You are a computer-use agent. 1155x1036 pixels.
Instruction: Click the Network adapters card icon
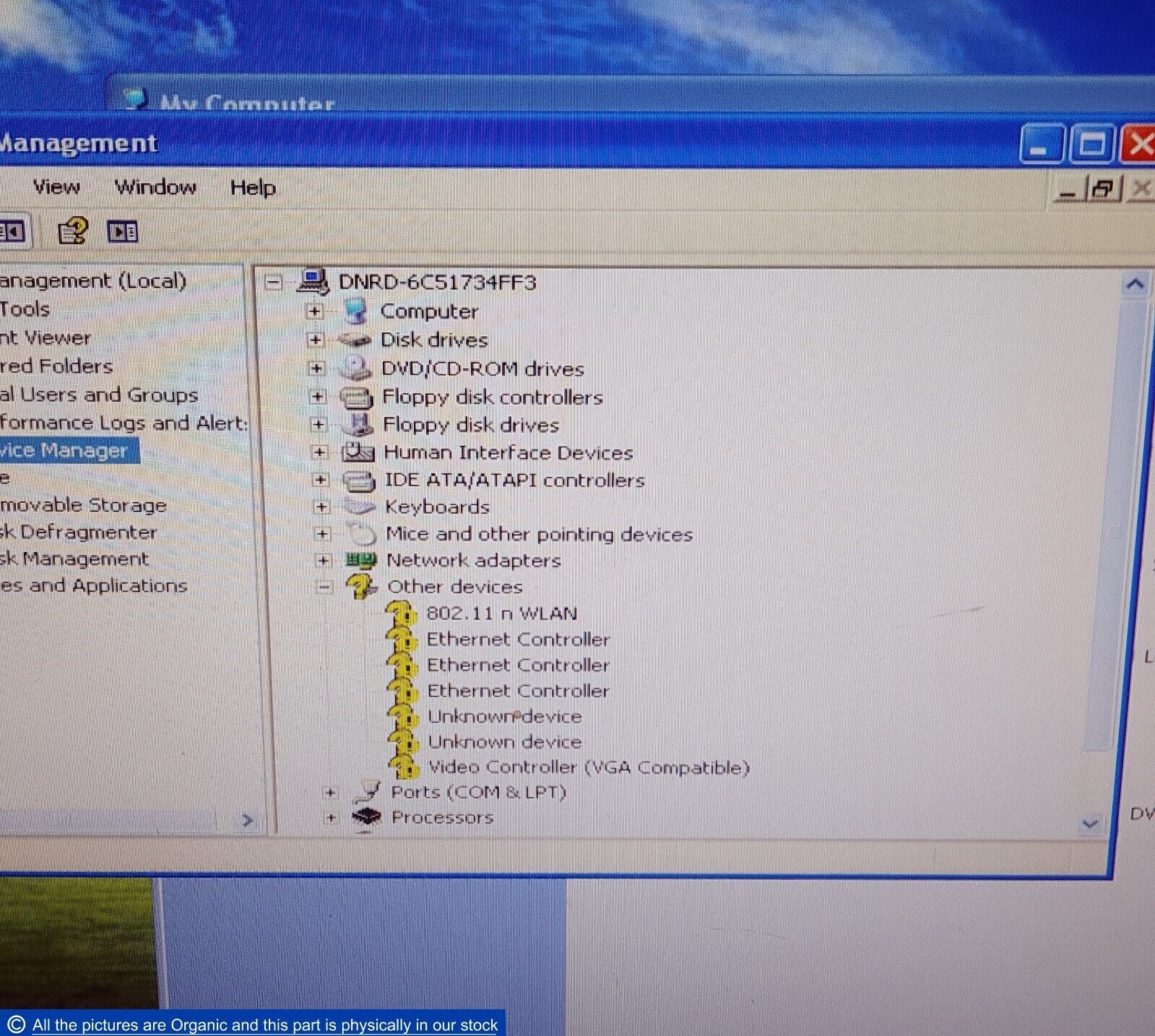362,561
